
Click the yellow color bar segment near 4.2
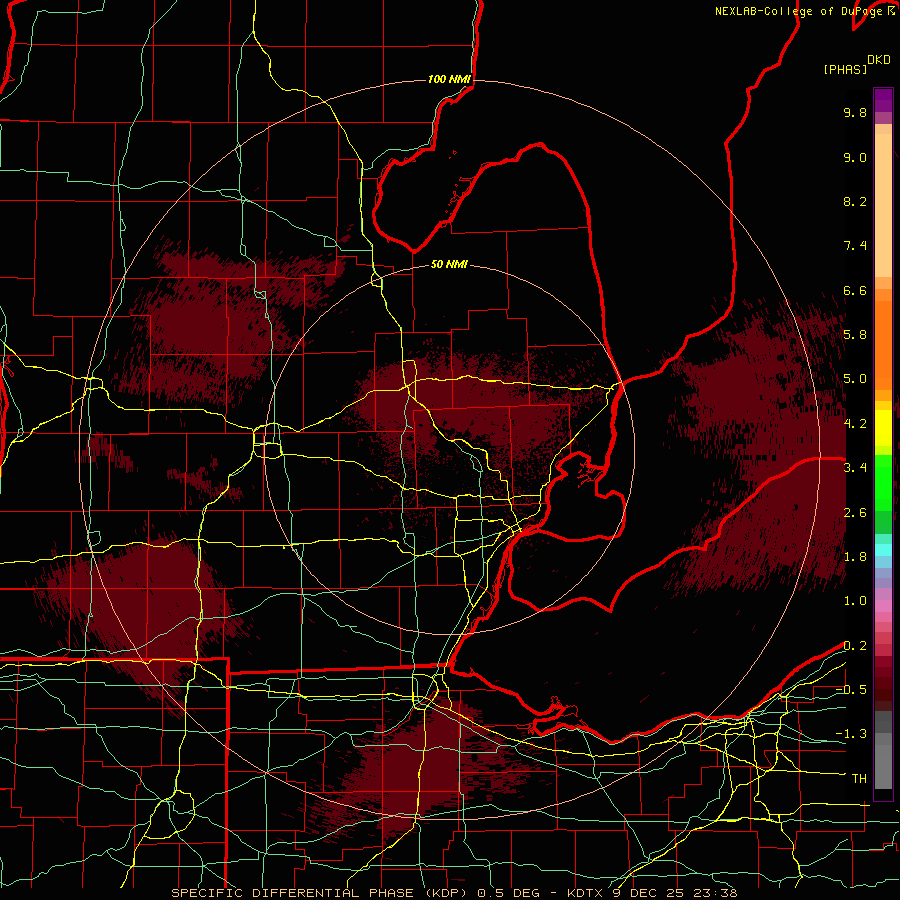click(883, 428)
